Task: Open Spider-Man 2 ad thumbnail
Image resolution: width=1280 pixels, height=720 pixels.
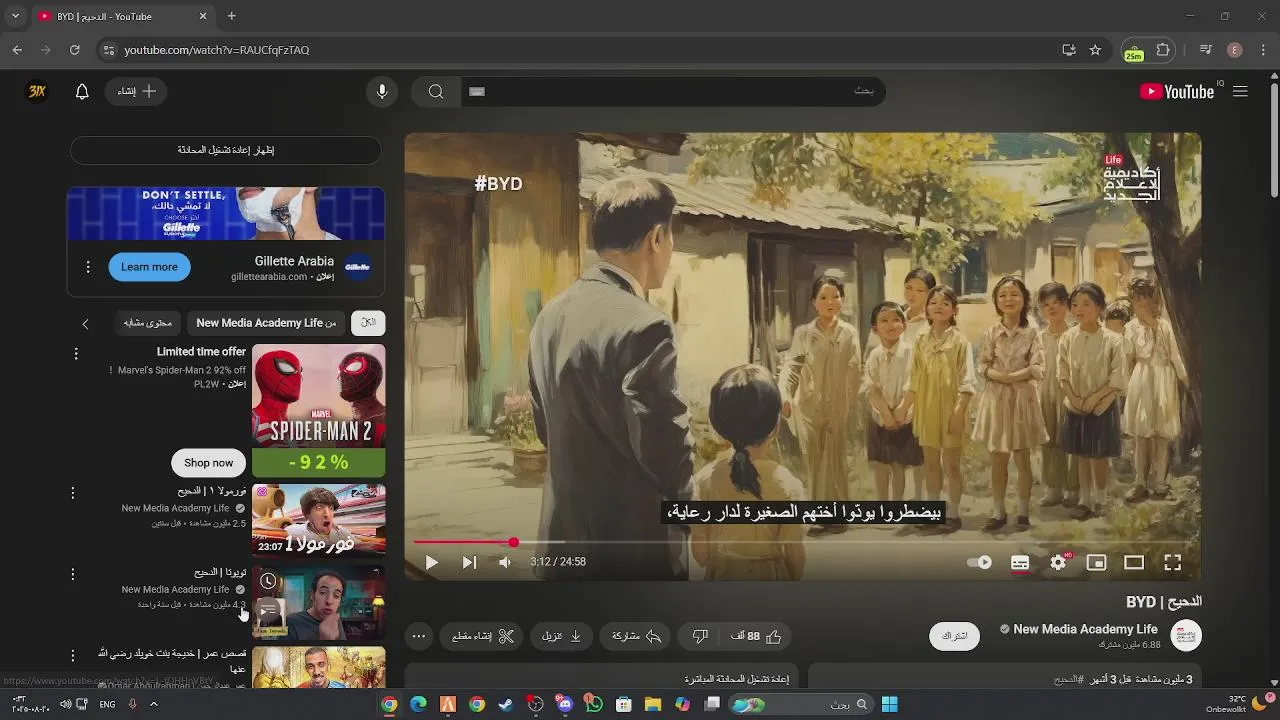Action: point(318,411)
